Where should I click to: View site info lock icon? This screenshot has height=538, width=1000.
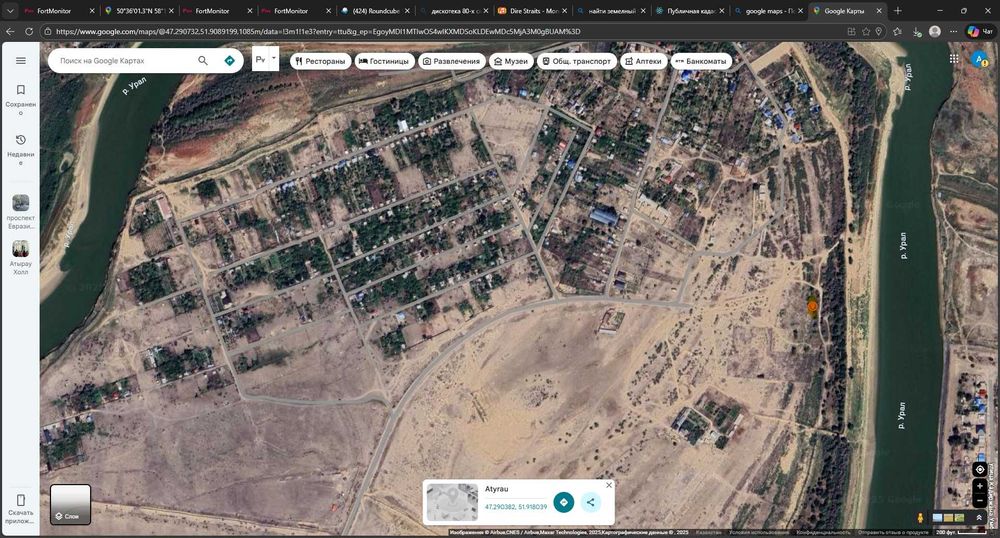click(48, 31)
